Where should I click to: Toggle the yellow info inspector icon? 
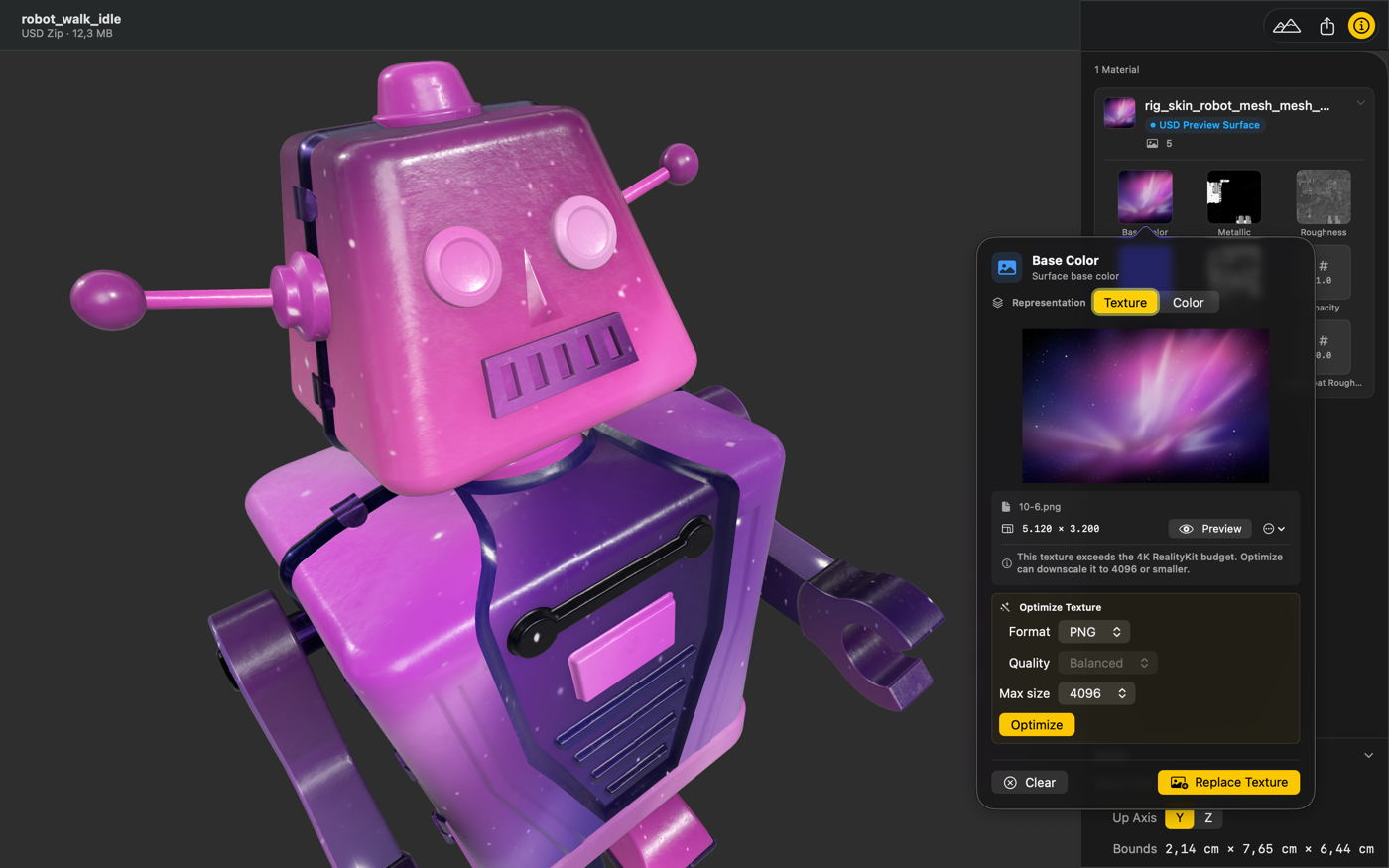1361,27
